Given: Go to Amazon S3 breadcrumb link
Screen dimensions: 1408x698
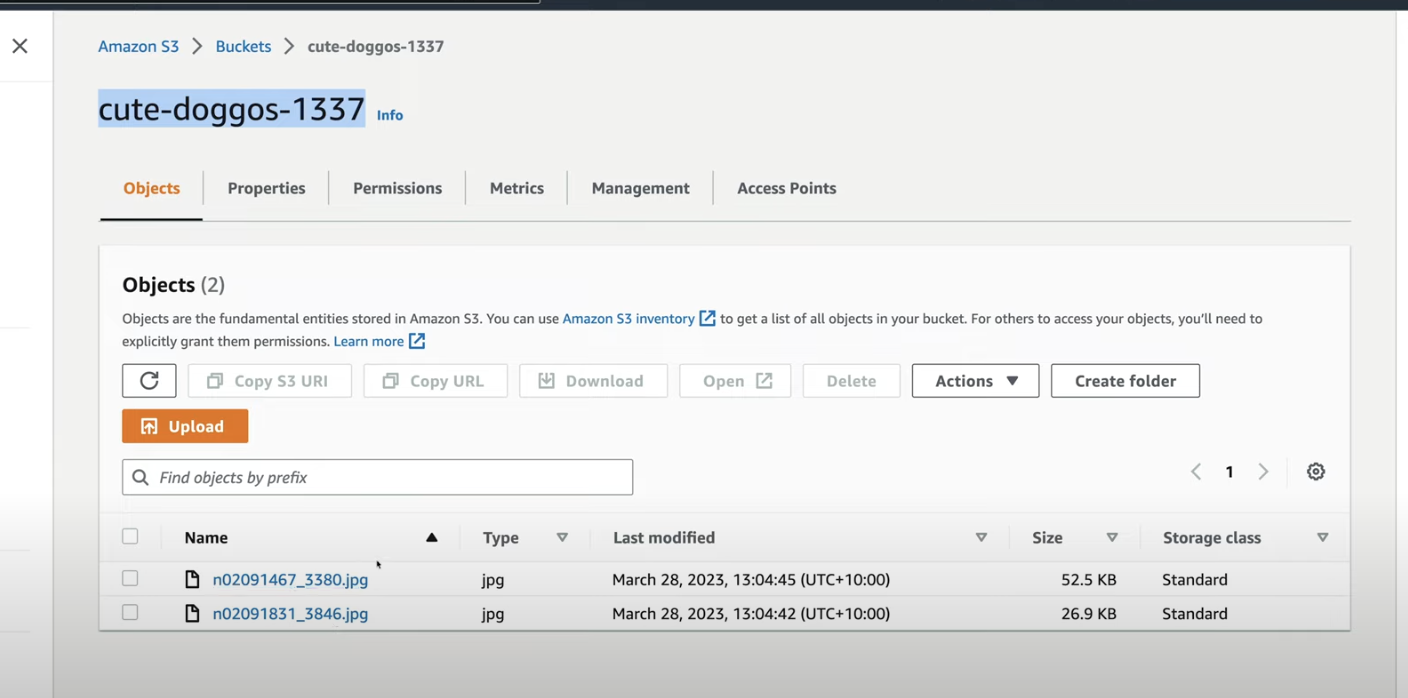Looking at the screenshot, I should [x=138, y=46].
